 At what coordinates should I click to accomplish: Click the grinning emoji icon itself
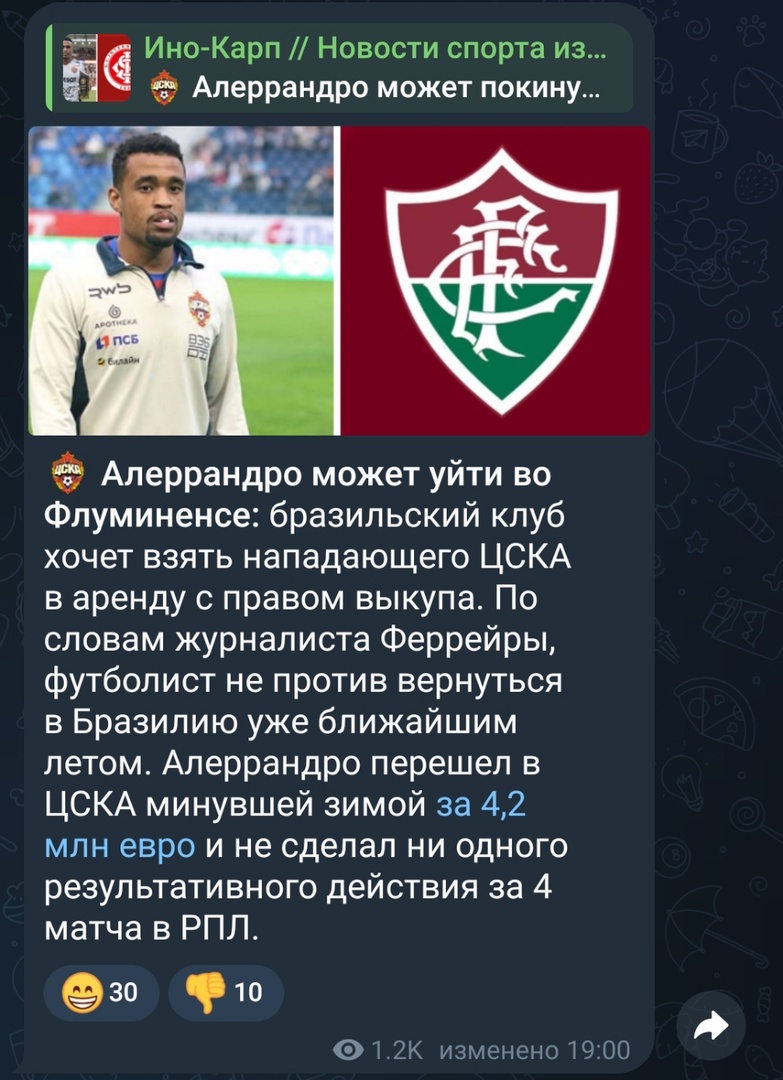pos(80,993)
